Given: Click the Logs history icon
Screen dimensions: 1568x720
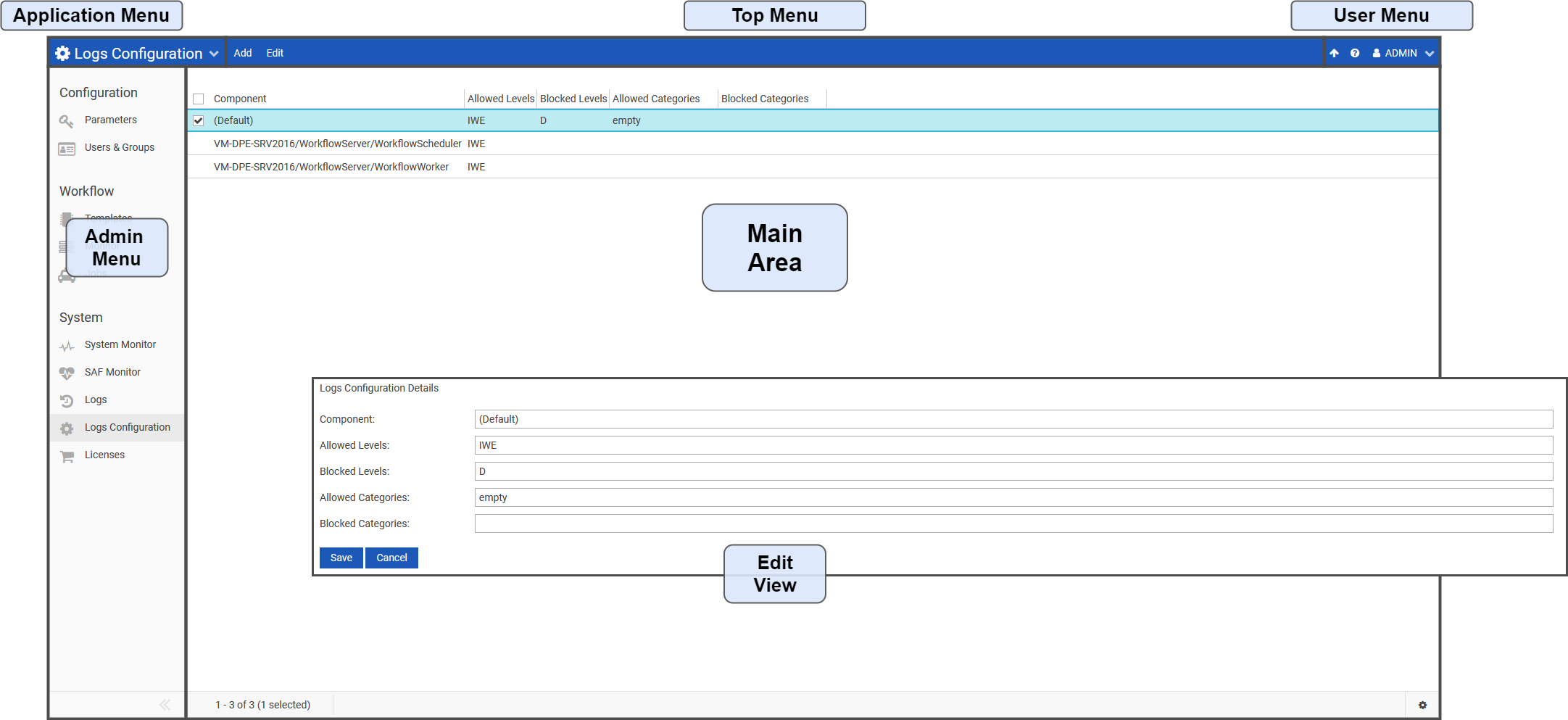Looking at the screenshot, I should click(x=67, y=401).
